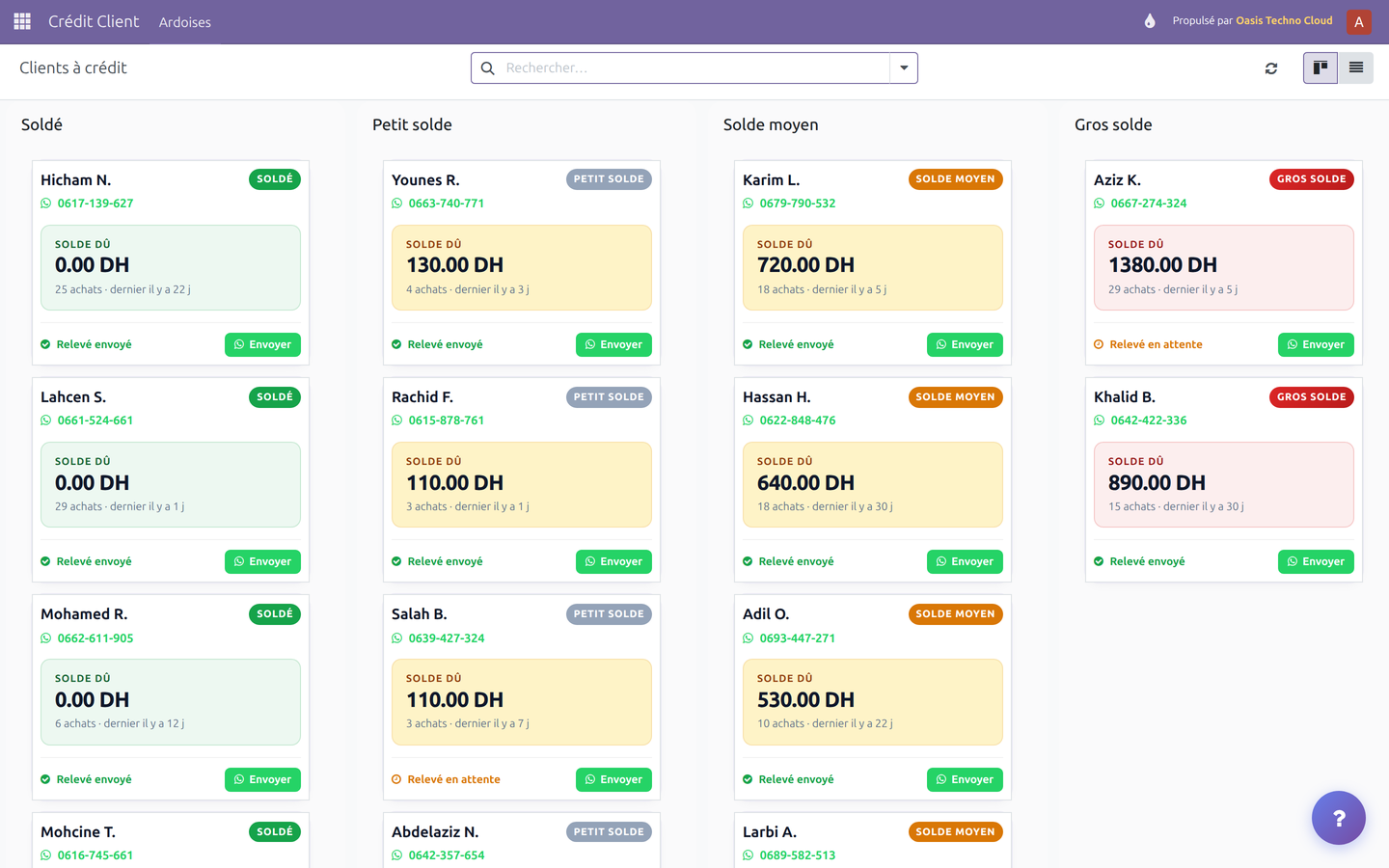Send statement to Lahcen S.
Image resolution: width=1389 pixels, height=868 pixels.
coord(262,561)
